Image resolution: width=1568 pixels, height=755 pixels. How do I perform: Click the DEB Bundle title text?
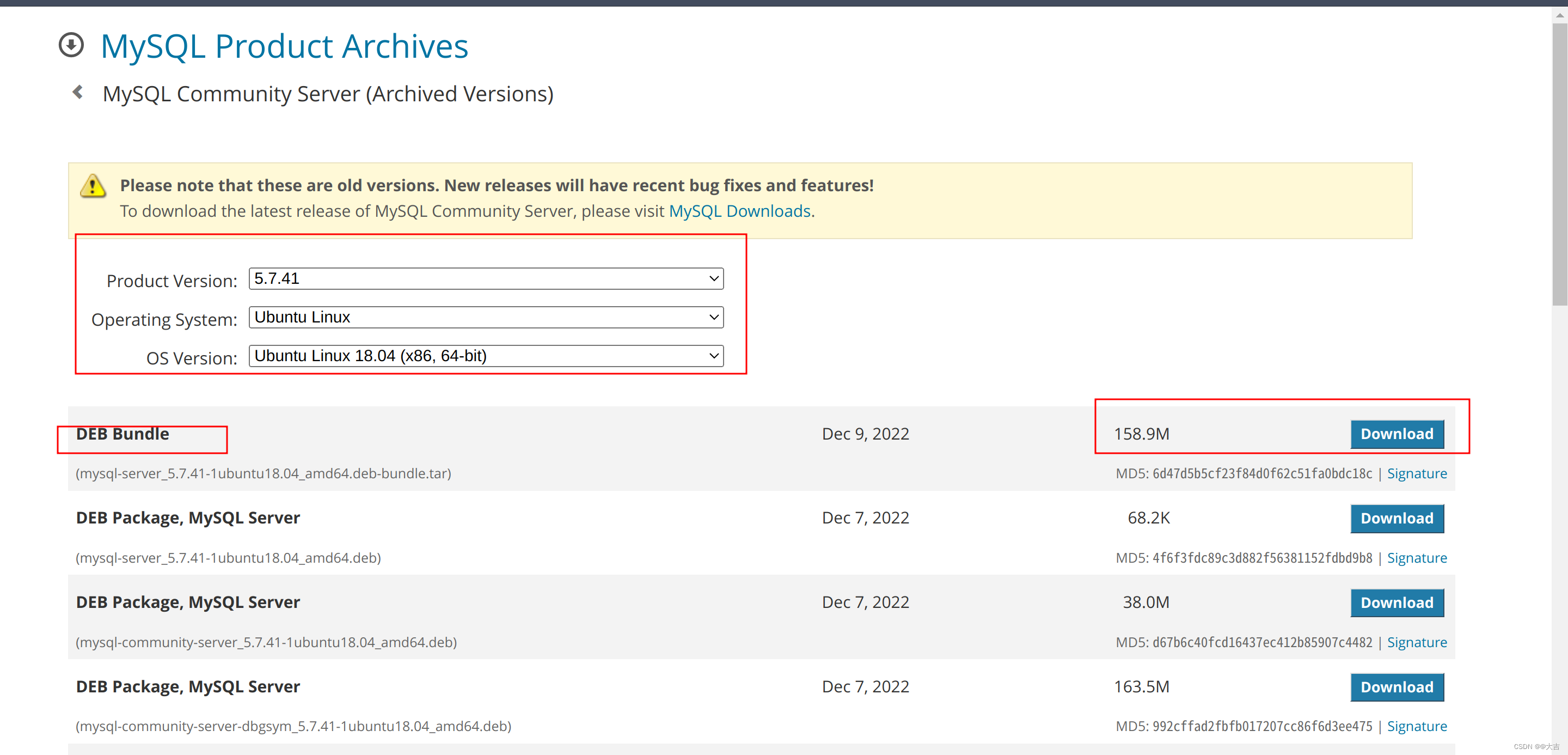(122, 434)
